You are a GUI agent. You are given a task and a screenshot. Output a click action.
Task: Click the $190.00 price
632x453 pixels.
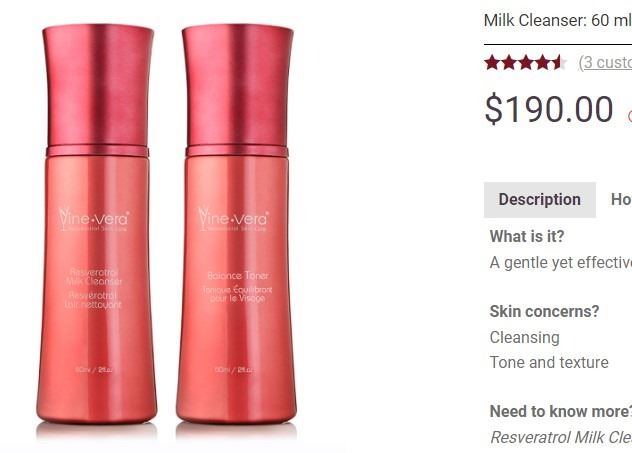tap(549, 109)
